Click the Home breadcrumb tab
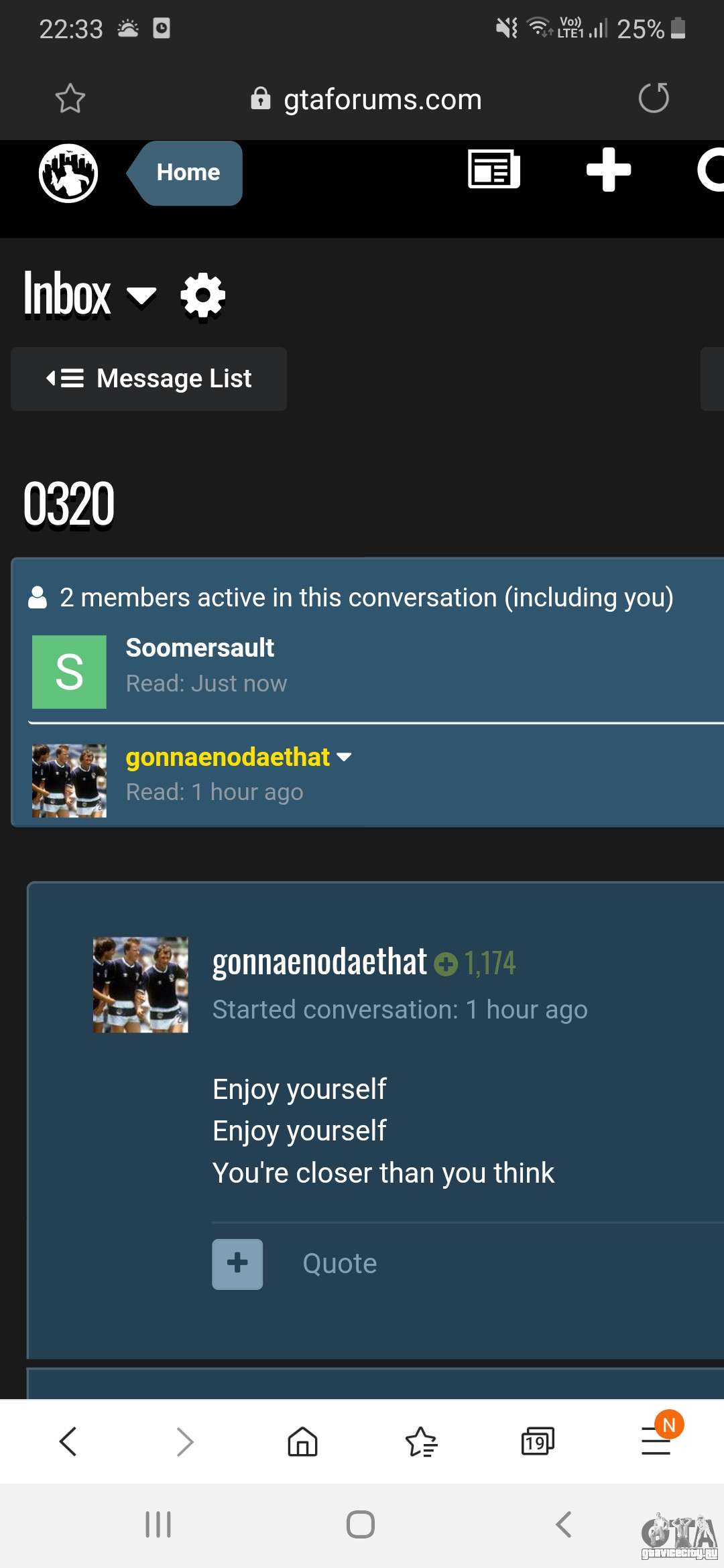 tap(185, 173)
